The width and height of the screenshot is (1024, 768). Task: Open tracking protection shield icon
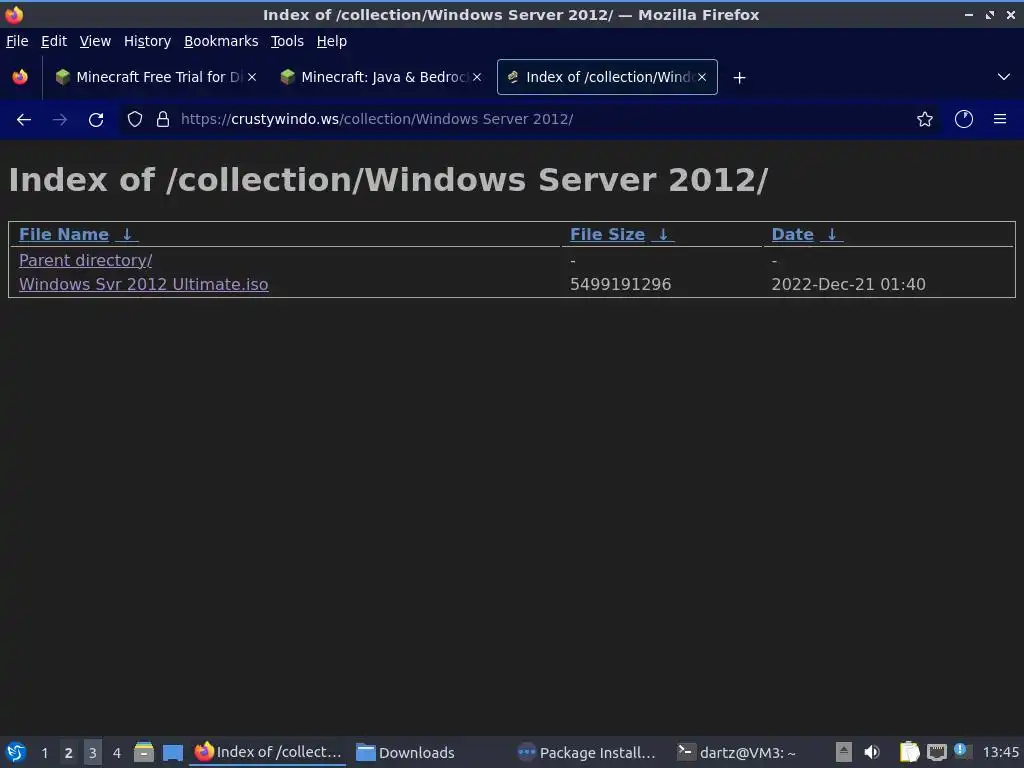(x=135, y=120)
